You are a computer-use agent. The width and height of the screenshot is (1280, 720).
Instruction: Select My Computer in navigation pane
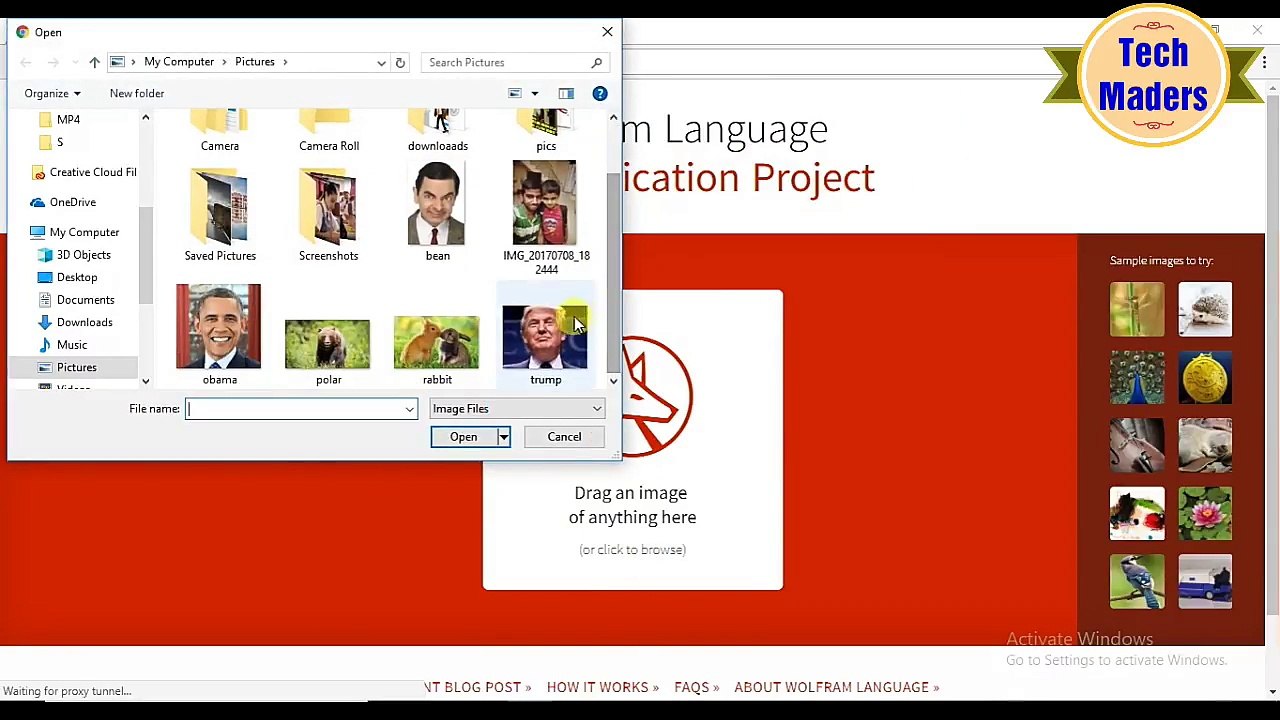point(75,232)
